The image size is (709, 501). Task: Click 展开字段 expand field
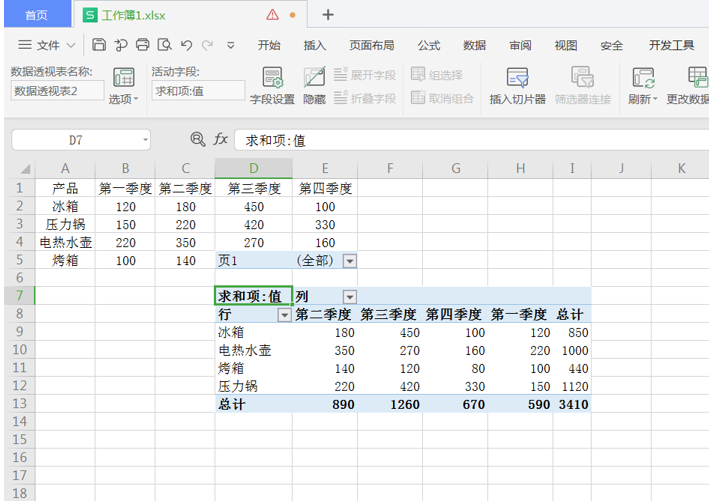pyautogui.click(x=365, y=75)
